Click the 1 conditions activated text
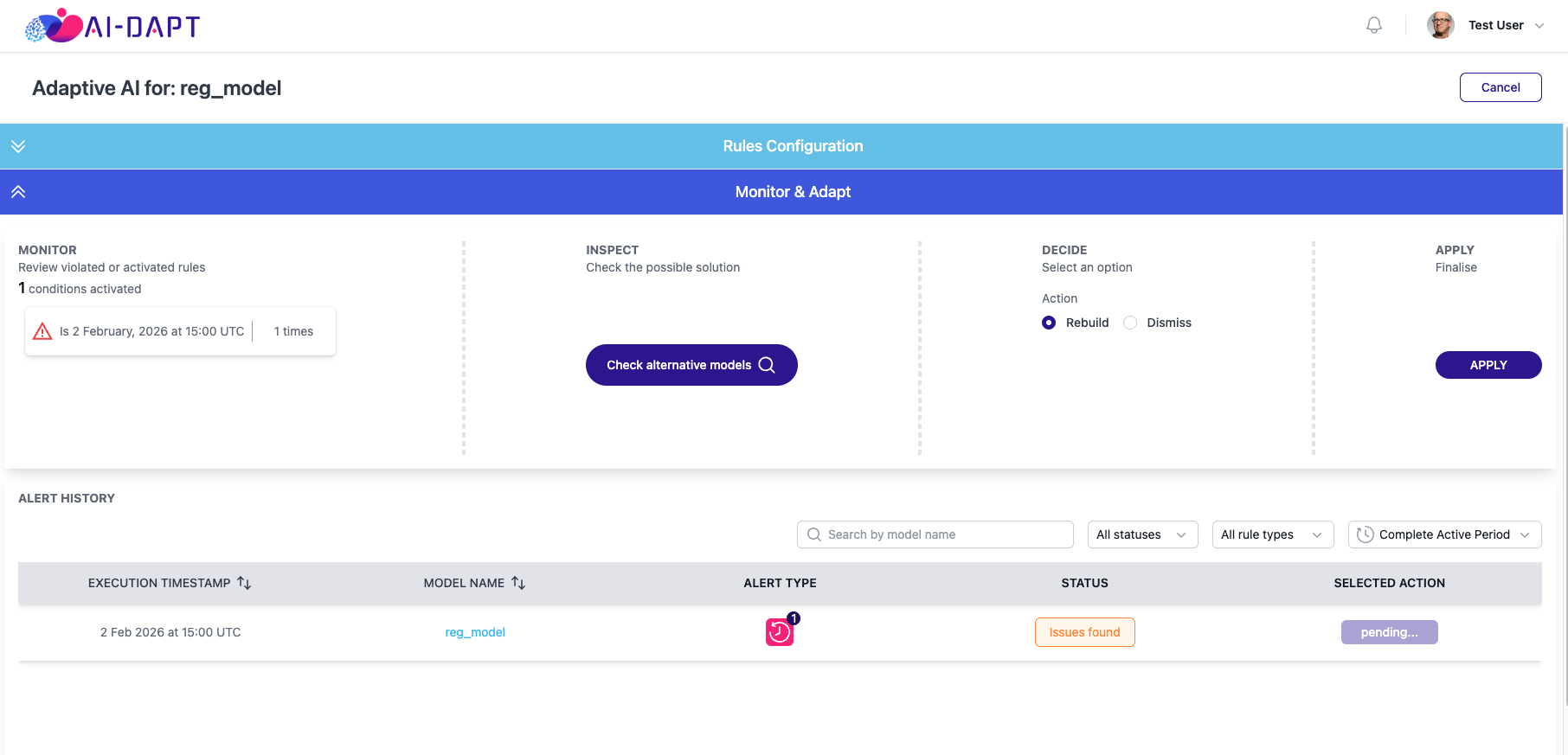 tap(80, 288)
